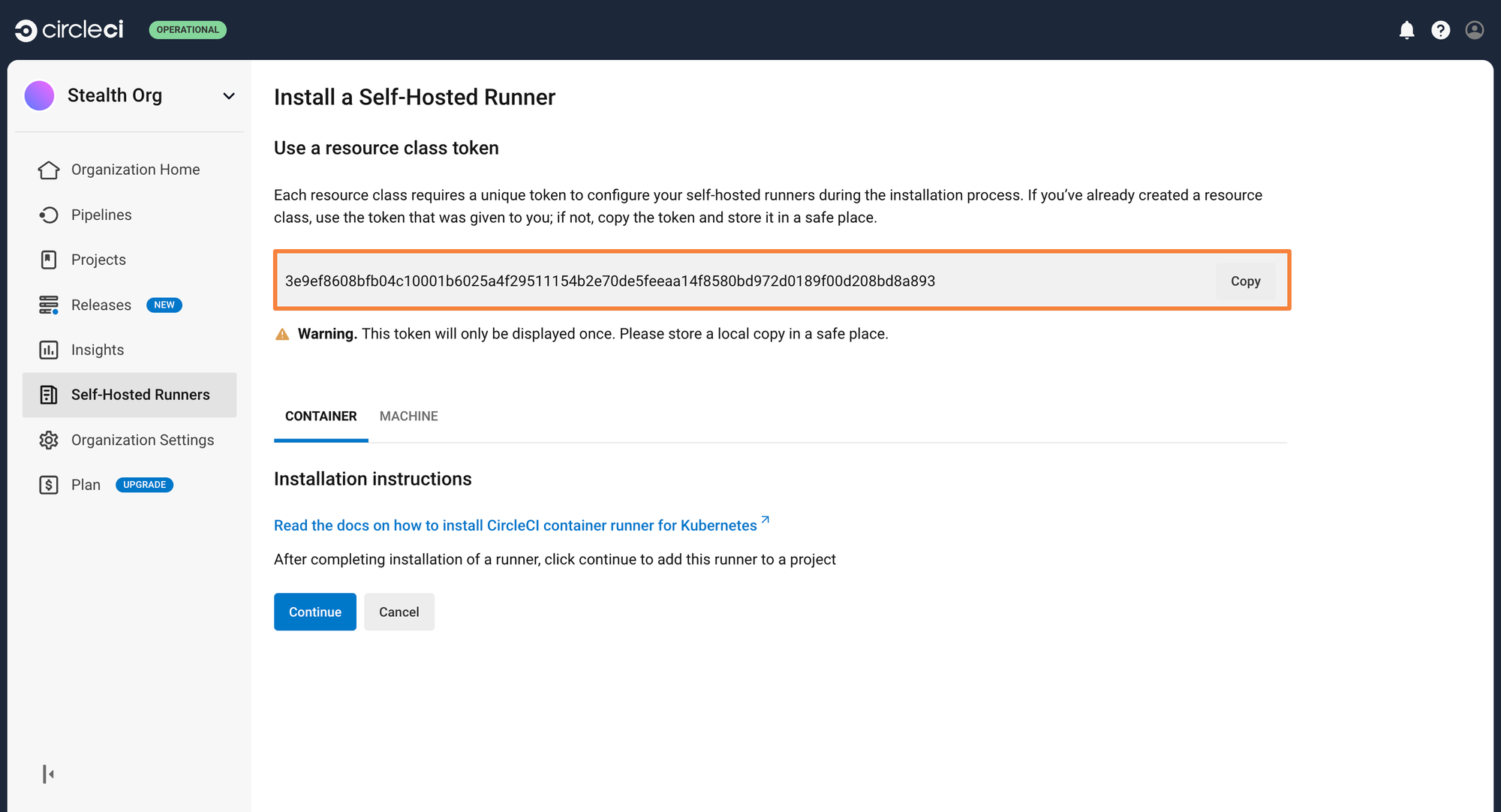
Task: Open Releases page
Action: point(129,305)
